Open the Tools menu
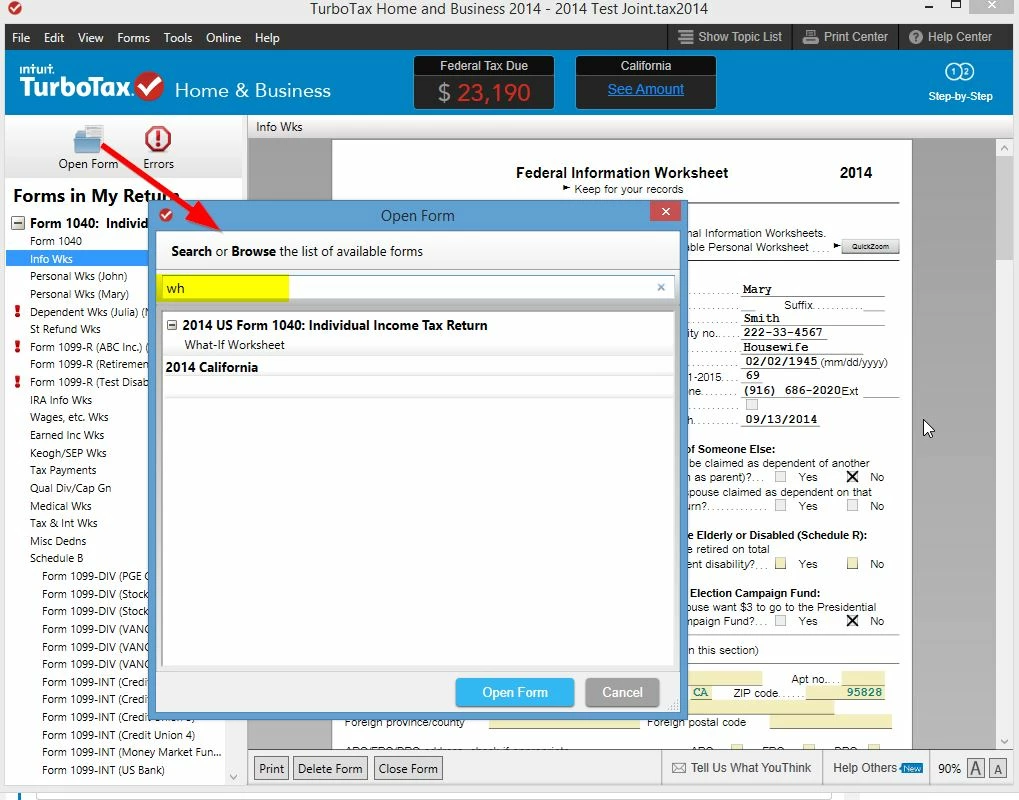 pyautogui.click(x=177, y=38)
